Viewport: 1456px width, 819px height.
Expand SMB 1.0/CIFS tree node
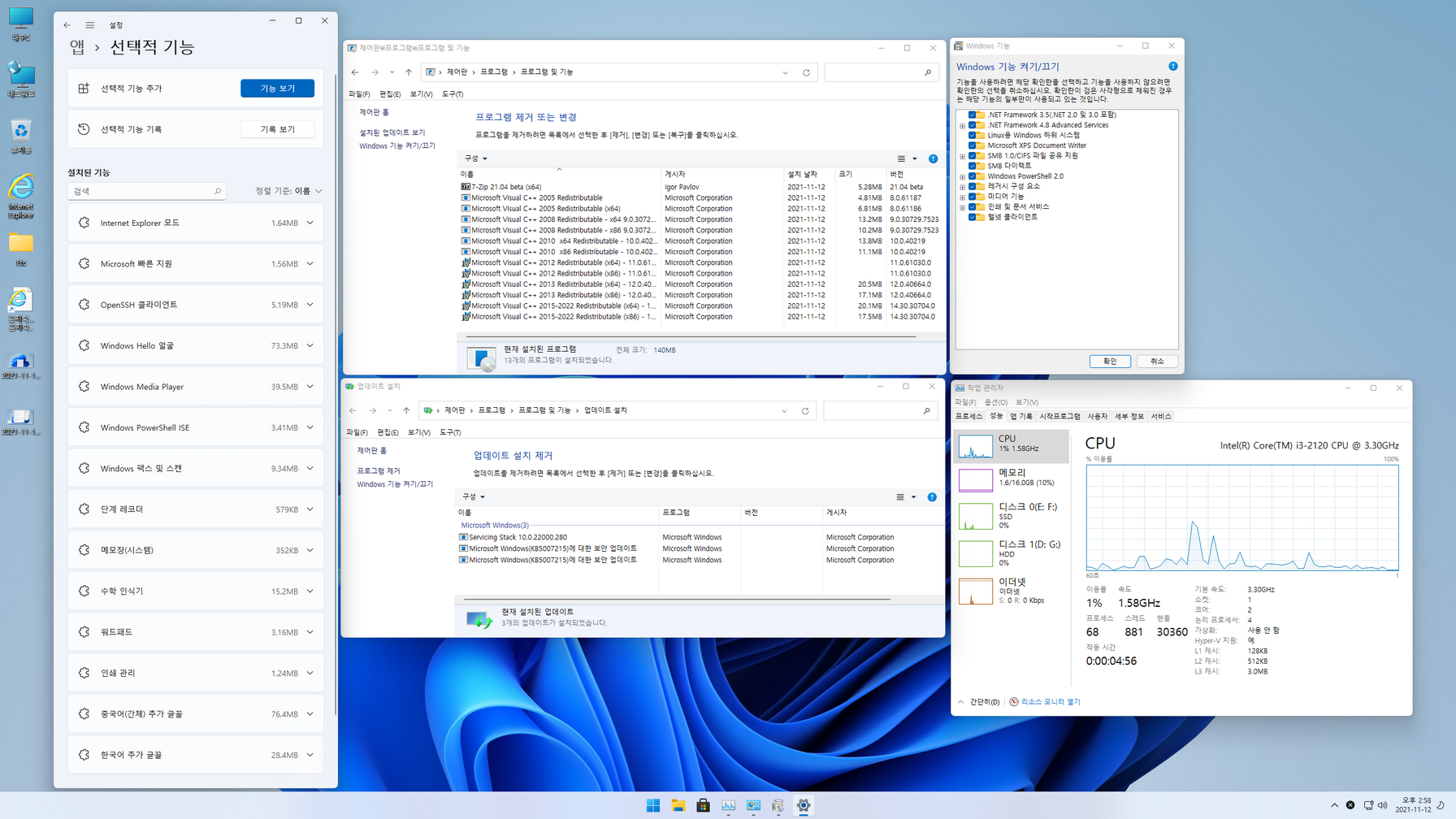[963, 156]
